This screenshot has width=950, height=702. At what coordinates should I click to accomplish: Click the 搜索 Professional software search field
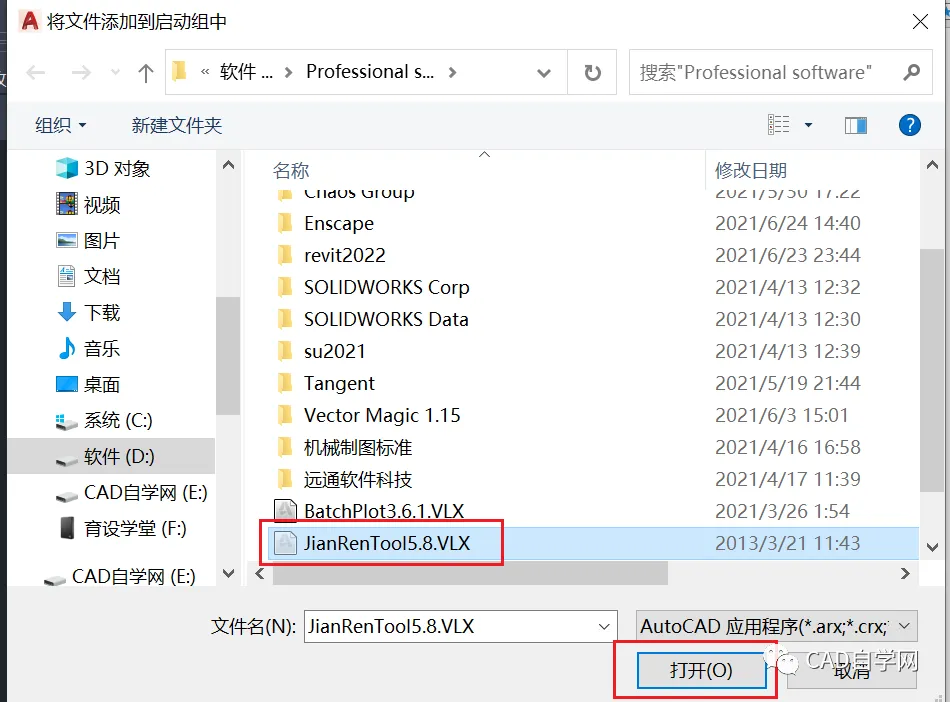coord(766,73)
